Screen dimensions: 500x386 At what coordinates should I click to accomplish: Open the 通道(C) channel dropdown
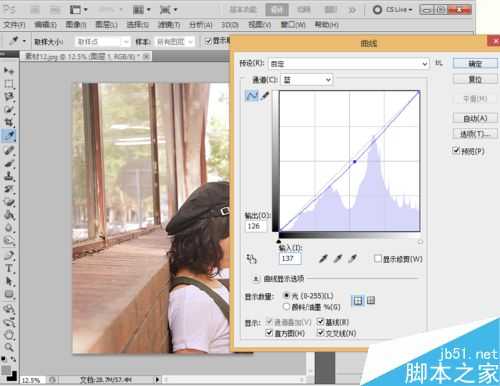click(307, 80)
